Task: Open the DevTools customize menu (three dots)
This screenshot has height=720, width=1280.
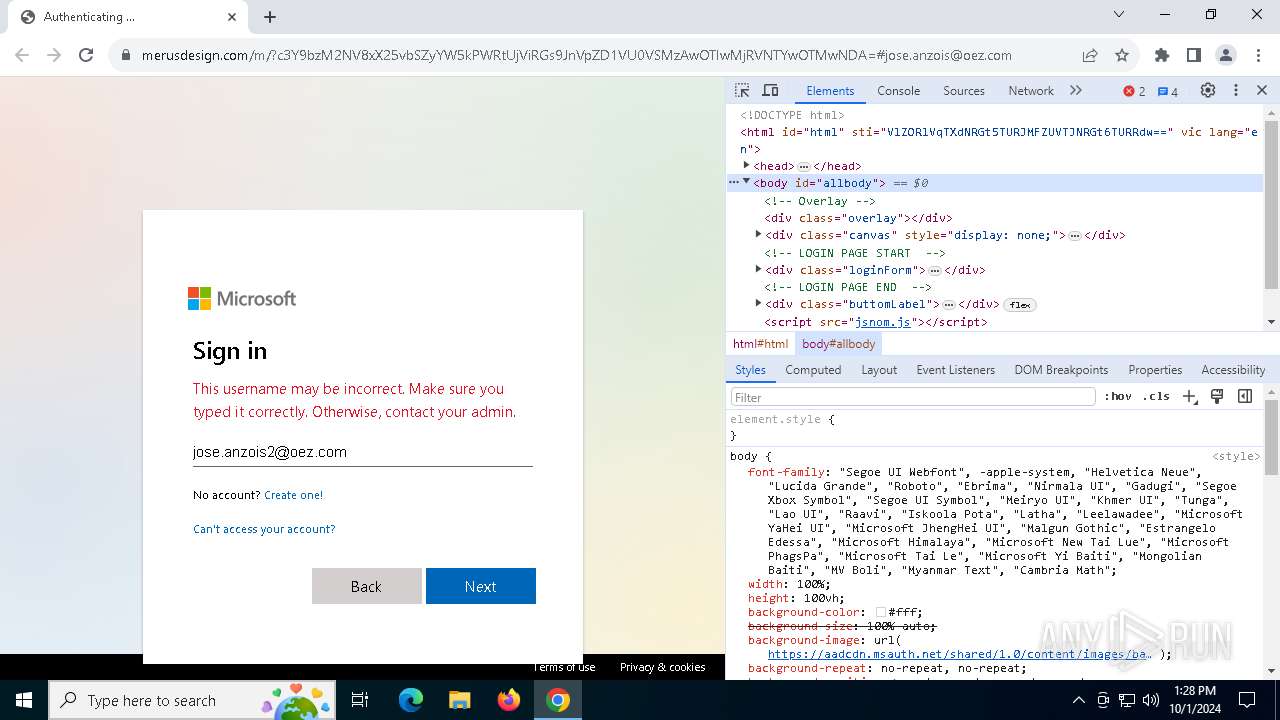Action: (x=1236, y=90)
